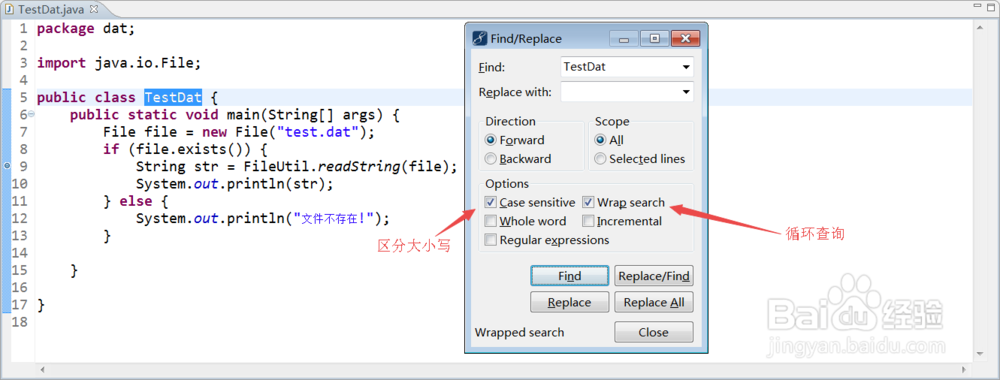Click the vertical scrollbar up arrow

[x=981, y=28]
